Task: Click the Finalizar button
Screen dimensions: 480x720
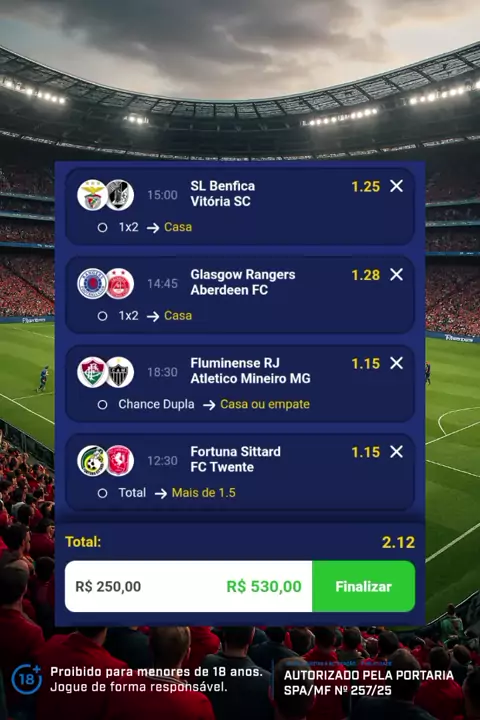Action: point(363,586)
